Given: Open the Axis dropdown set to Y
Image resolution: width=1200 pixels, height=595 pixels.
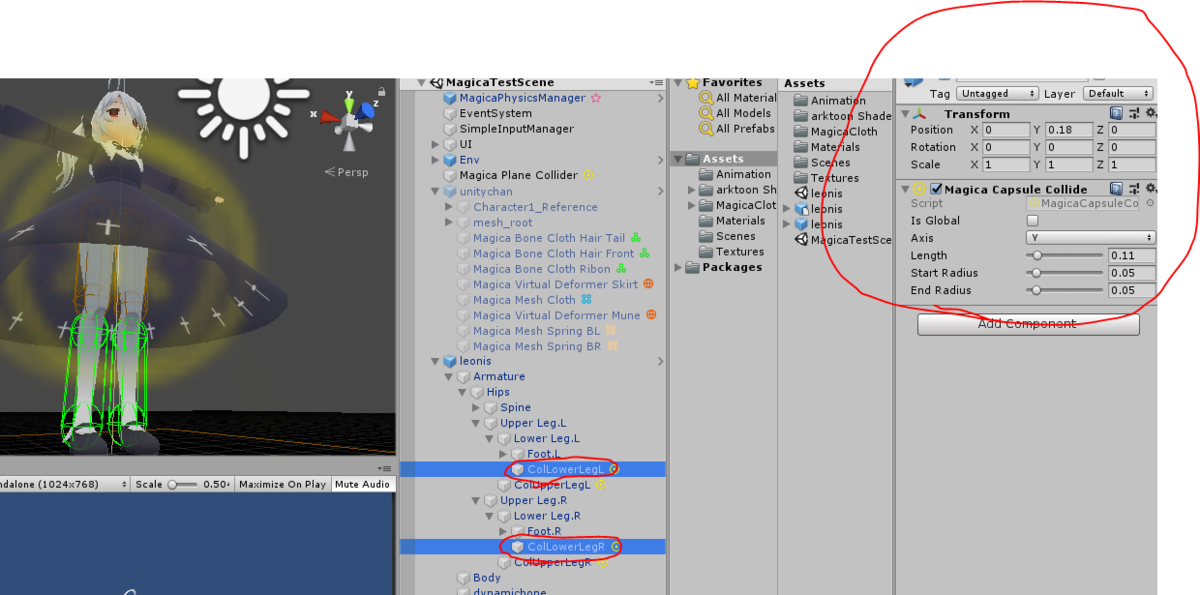Looking at the screenshot, I should pyautogui.click(x=1091, y=238).
